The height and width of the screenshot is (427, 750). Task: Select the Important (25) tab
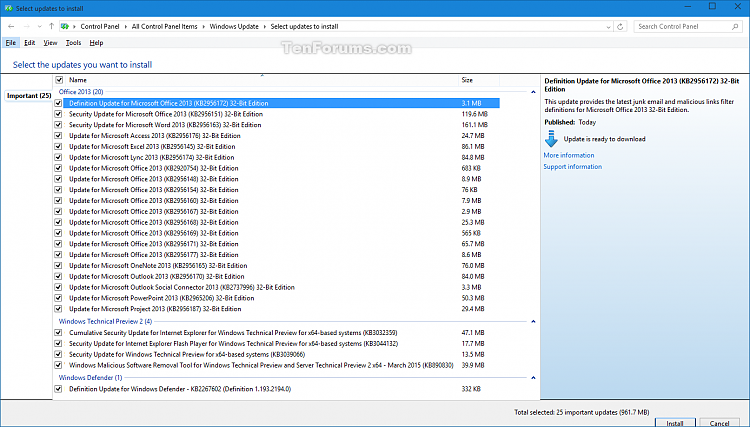coord(29,96)
